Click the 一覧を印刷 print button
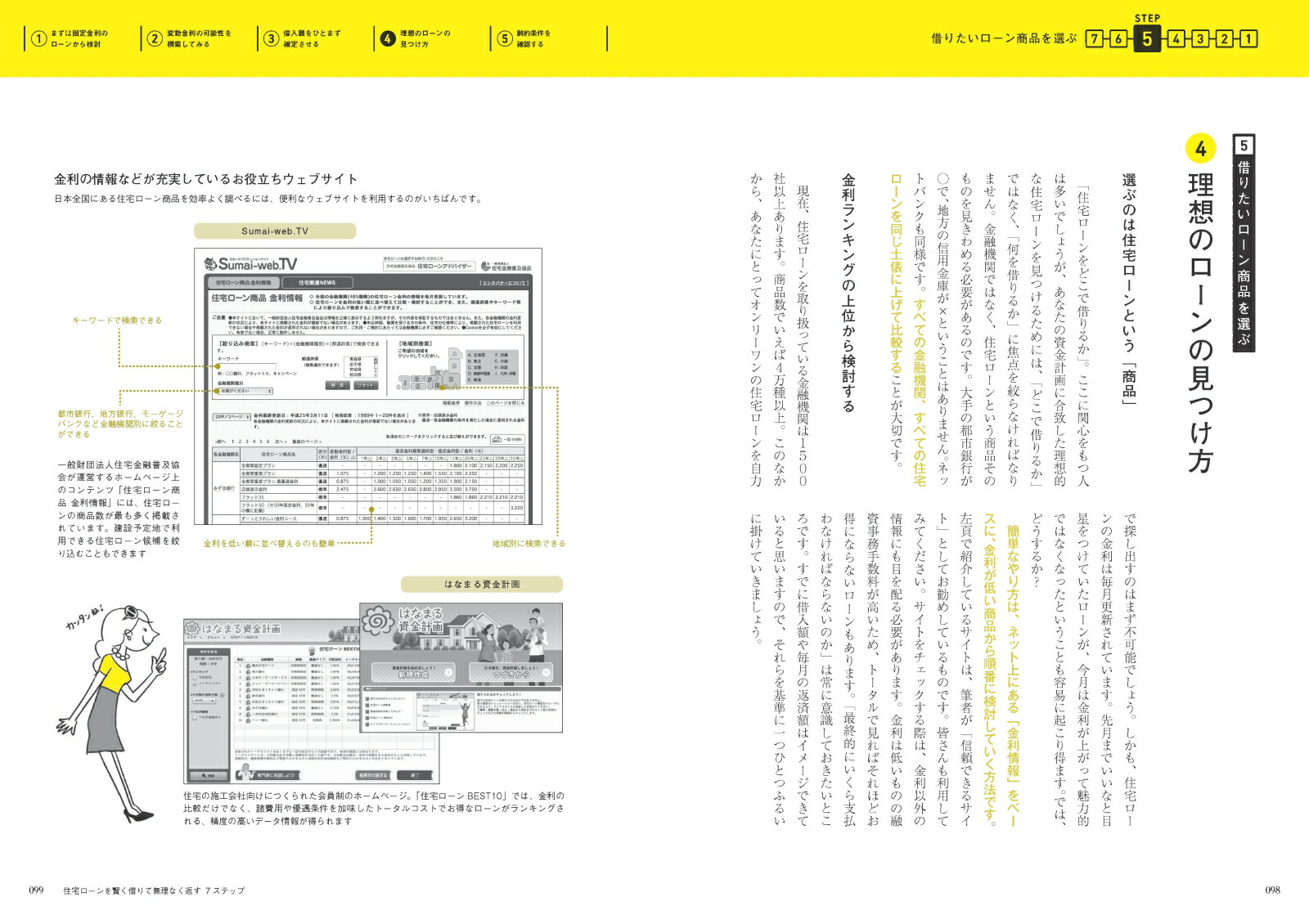 (507, 440)
